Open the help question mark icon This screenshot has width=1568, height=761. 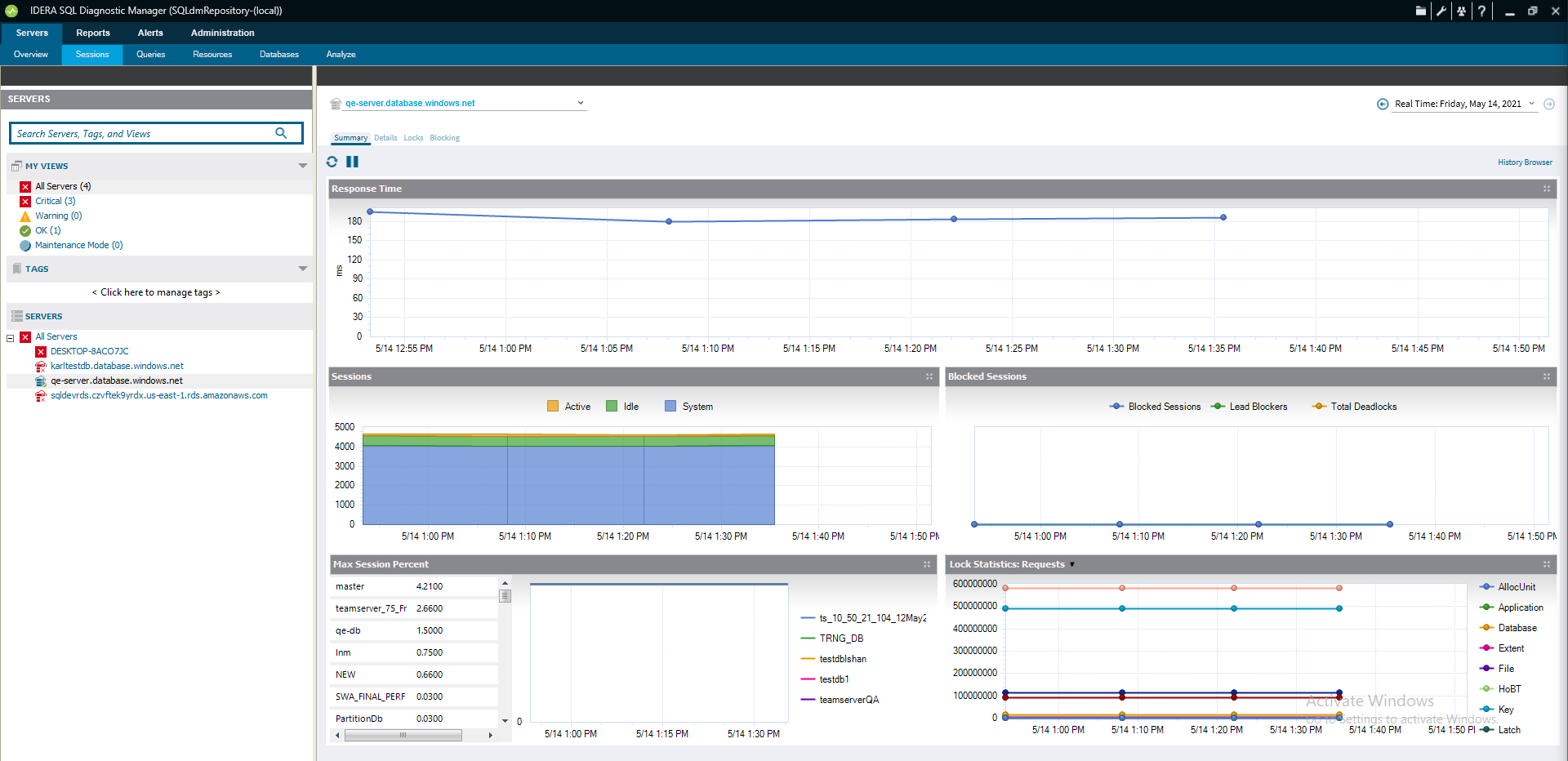(1481, 11)
